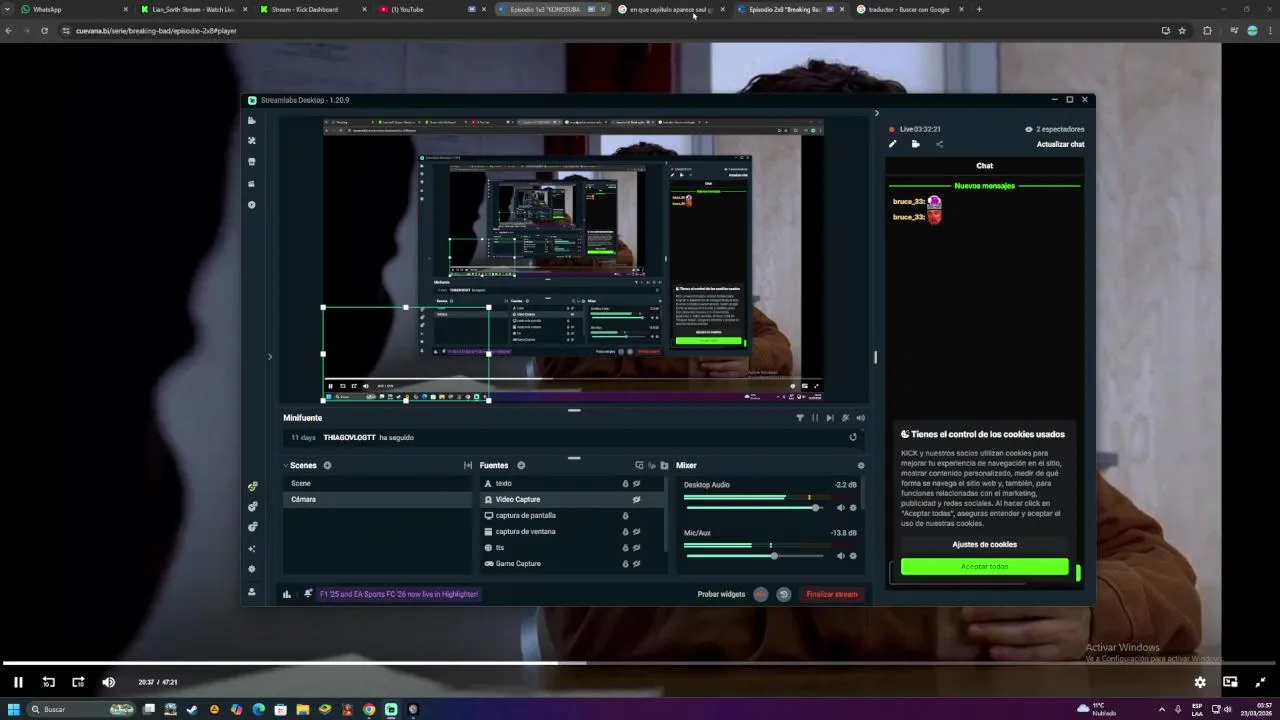Collapse the chat panel with the chevron
Viewport: 1280px width, 720px height.
tap(877, 113)
